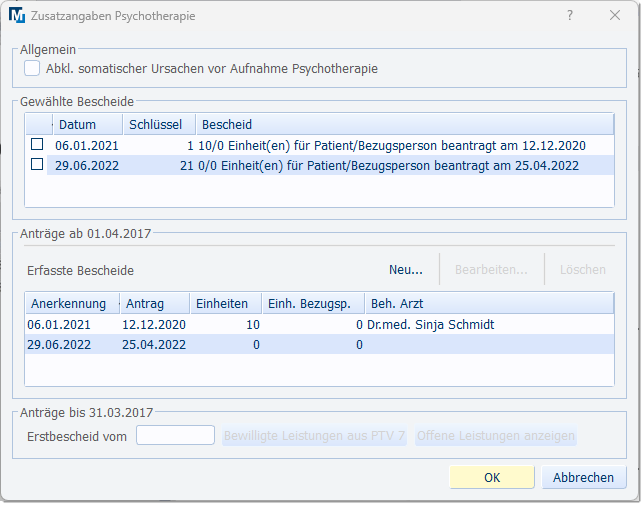Screen dimensions: 644x506
Task: Click Offene Leistungen anzeigen button
Action: tap(496, 435)
